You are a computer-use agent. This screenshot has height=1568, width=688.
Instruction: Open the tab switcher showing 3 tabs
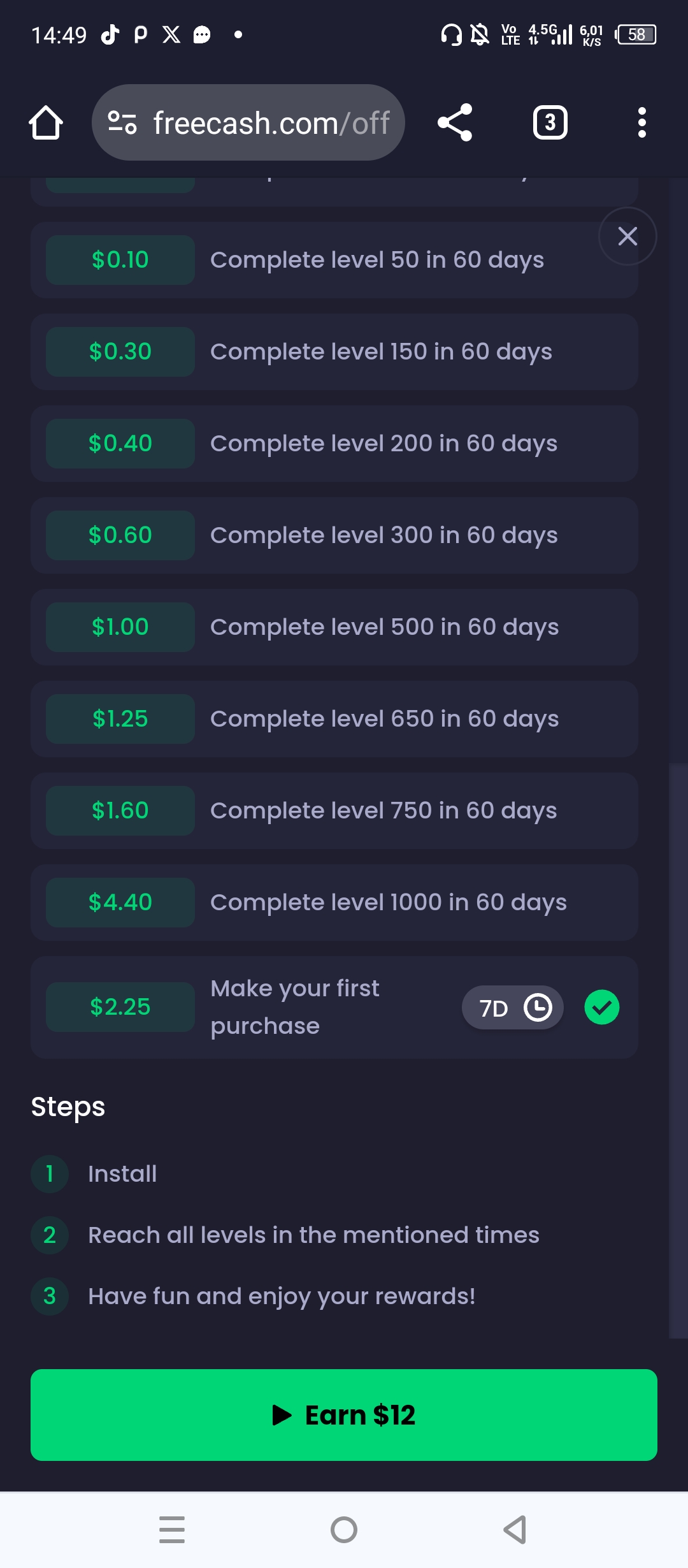[x=550, y=122]
